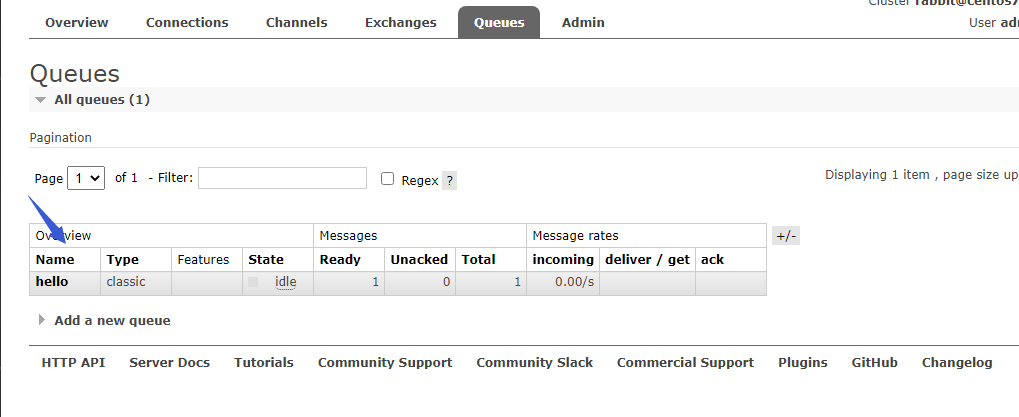Click the 0.00/s incoming rate value
The image size is (1019, 417).
[574, 282]
